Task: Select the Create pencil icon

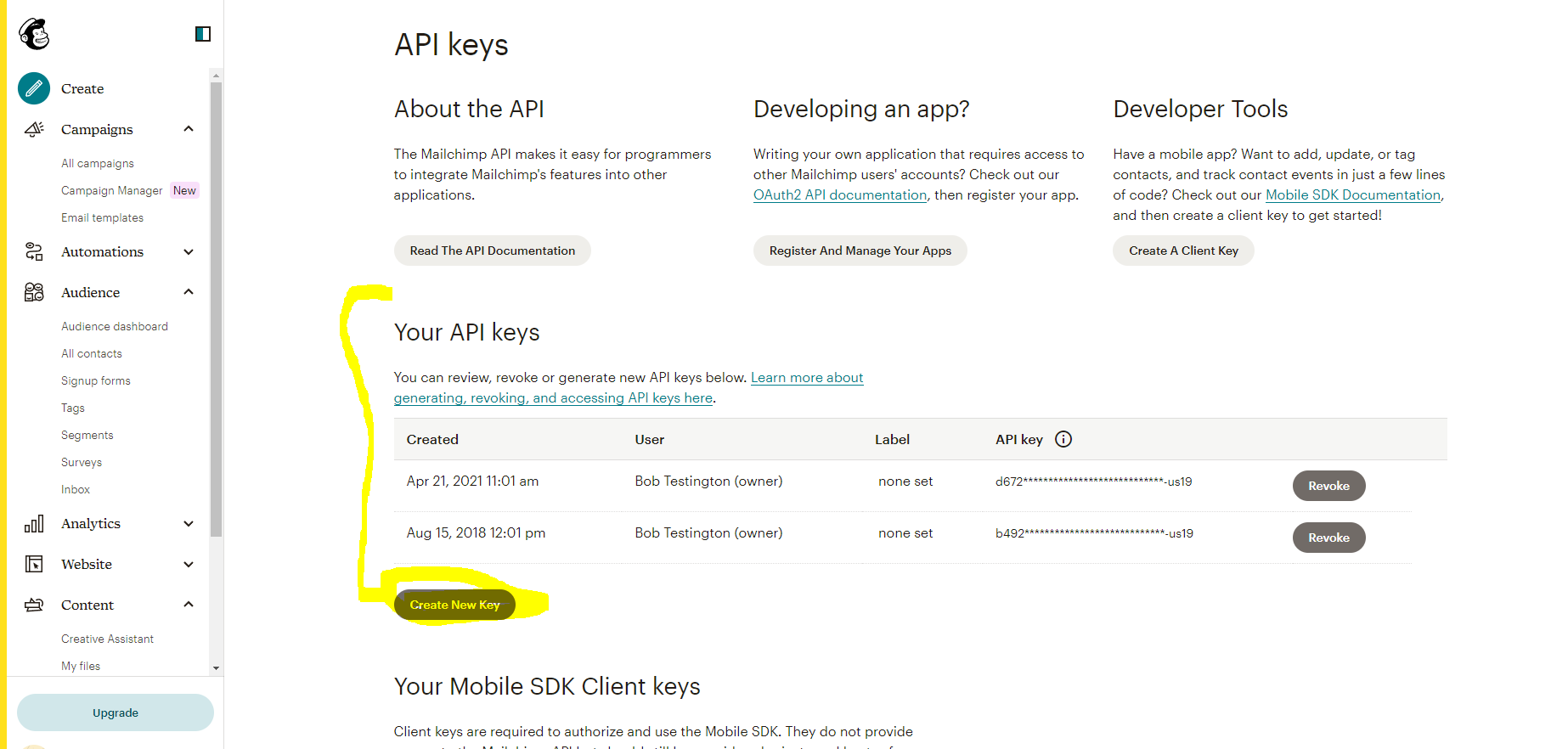Action: (x=33, y=88)
